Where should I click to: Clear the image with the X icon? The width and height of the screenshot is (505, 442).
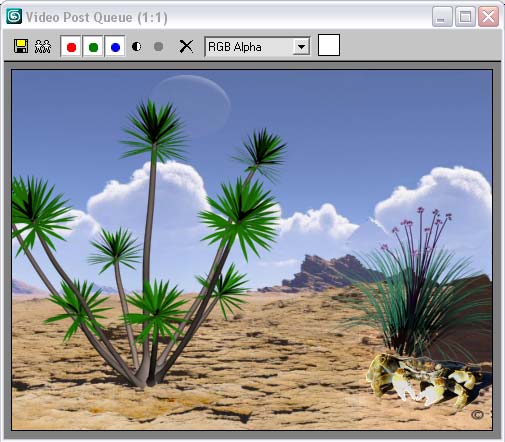click(186, 46)
